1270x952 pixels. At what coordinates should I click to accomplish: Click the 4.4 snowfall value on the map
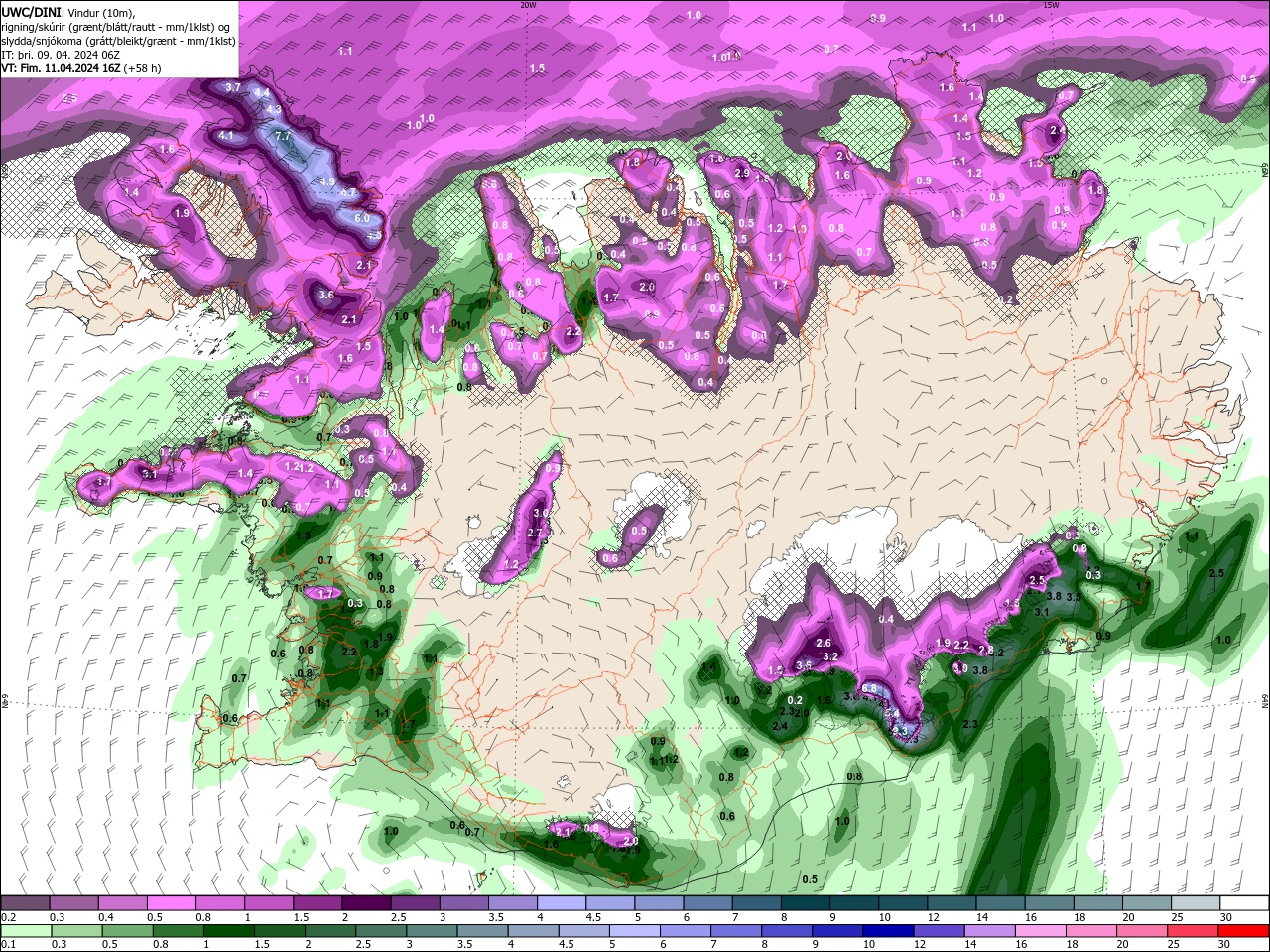pos(263,92)
